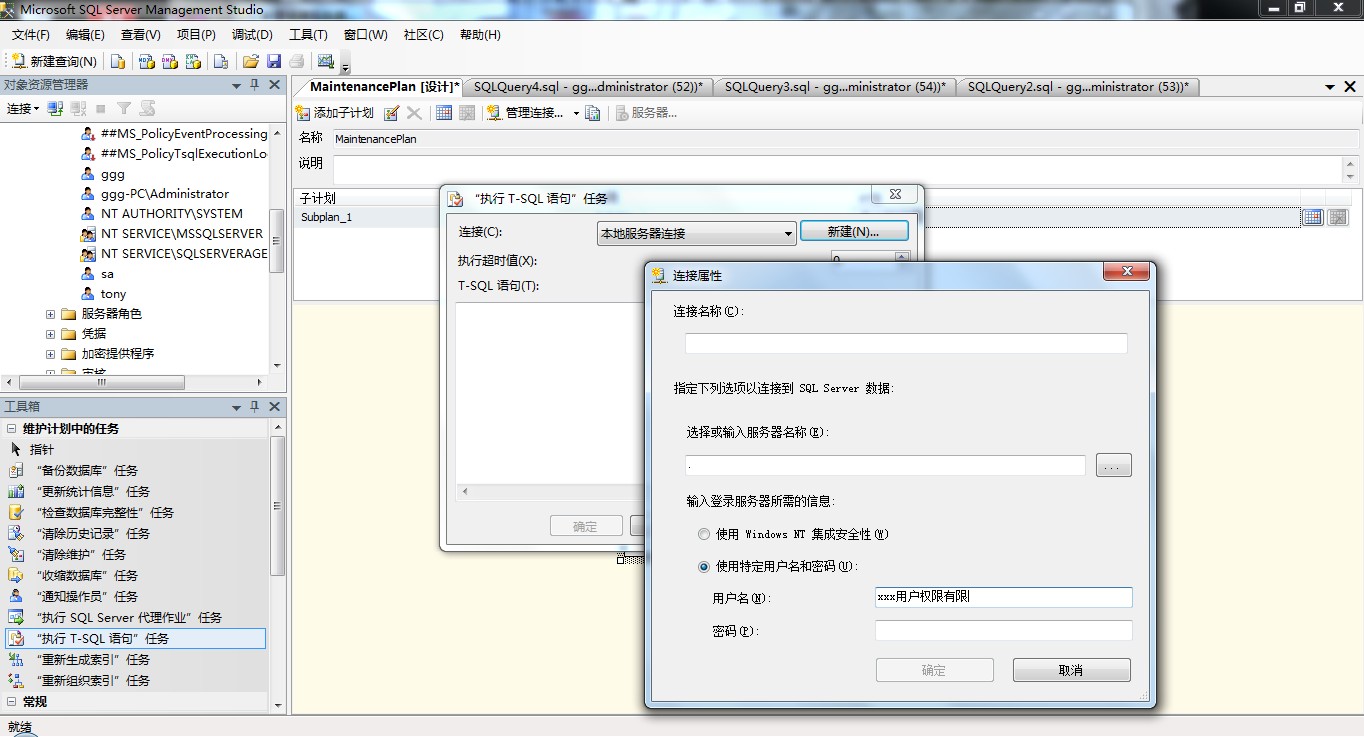This screenshot has width=1364, height=737.
Task: Select the “收缩数据库”任务 toolbox item
Action: (x=135, y=575)
